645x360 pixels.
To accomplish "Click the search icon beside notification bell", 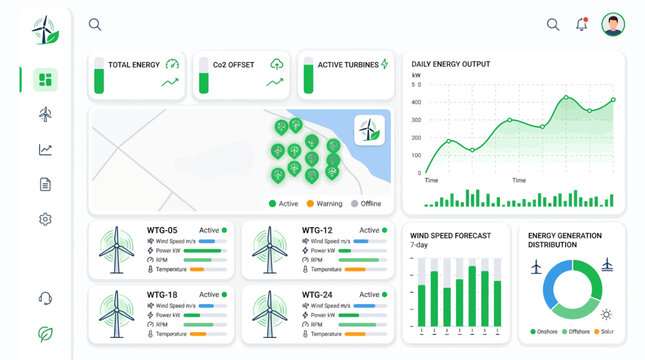I will coord(553,25).
